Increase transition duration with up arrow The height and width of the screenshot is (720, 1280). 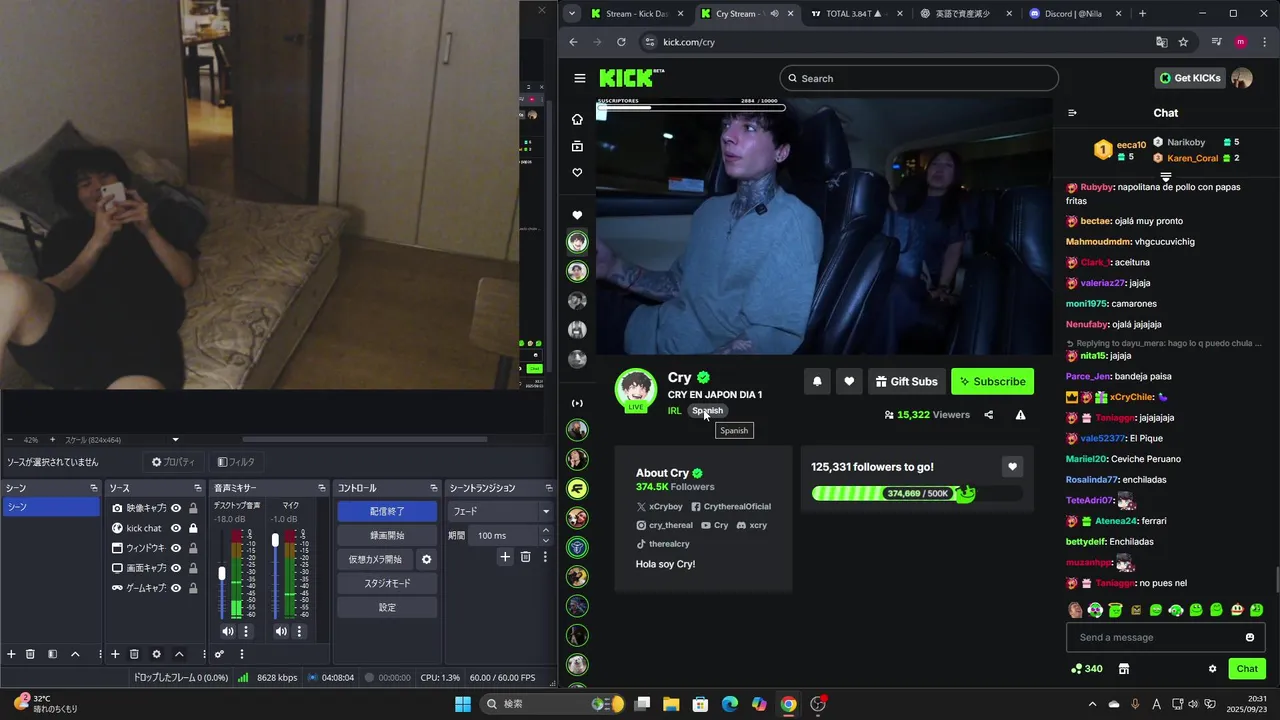546,531
